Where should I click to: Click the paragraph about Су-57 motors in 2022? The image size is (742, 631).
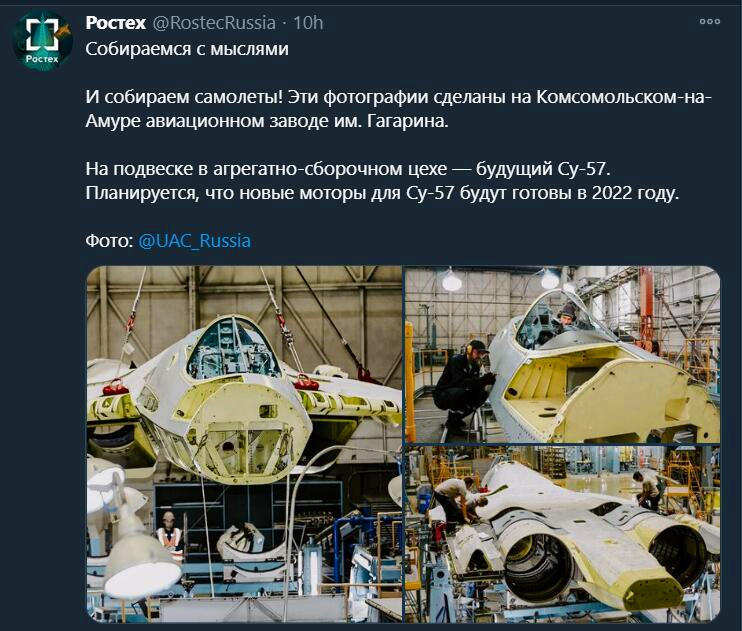pos(382,181)
